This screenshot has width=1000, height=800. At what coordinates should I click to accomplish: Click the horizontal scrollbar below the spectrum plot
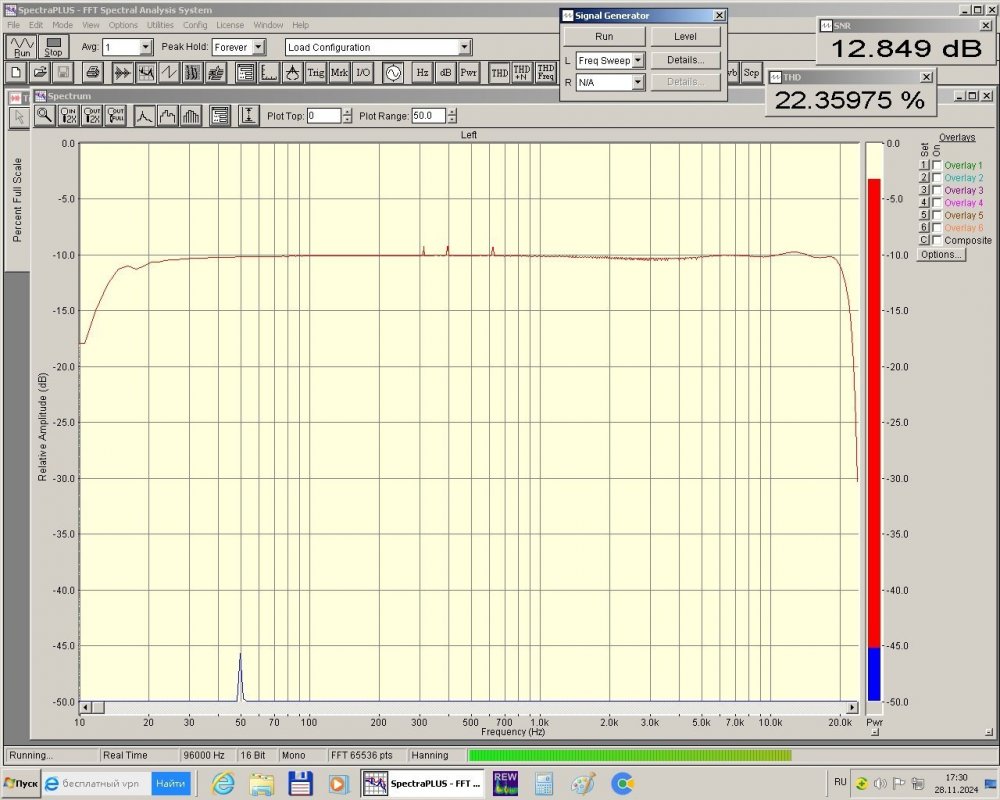click(x=468, y=707)
